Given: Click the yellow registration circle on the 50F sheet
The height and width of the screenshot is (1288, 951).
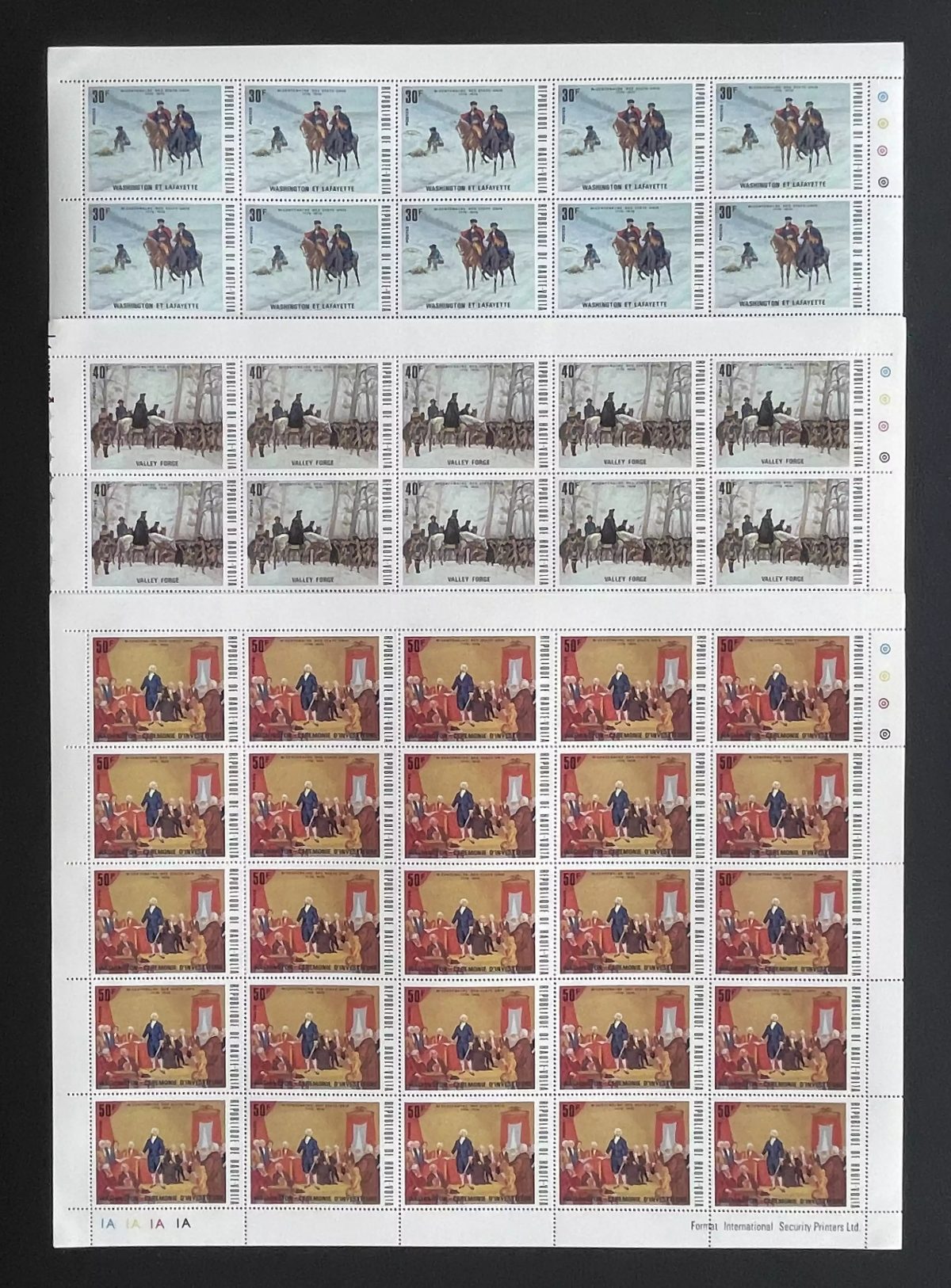Looking at the screenshot, I should click(884, 678).
